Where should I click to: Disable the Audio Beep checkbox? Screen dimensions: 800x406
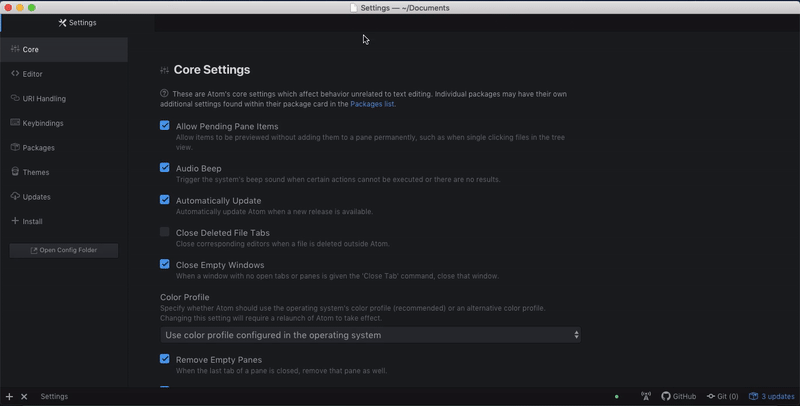[164, 167]
